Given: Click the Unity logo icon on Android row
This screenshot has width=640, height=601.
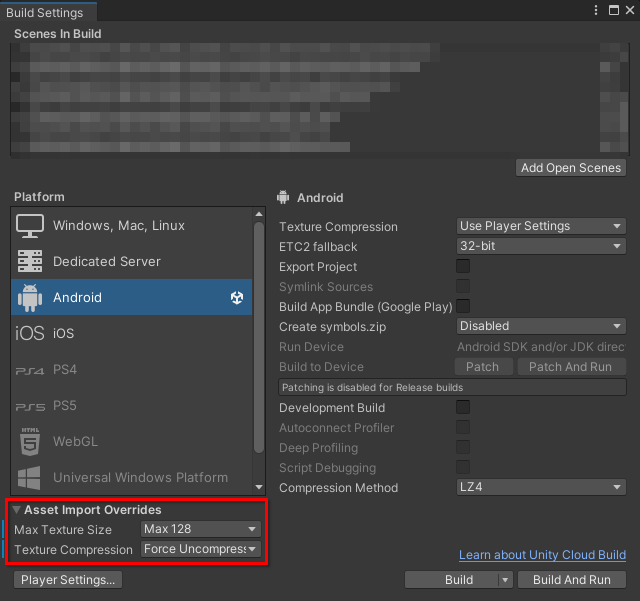Looking at the screenshot, I should click(x=237, y=298).
